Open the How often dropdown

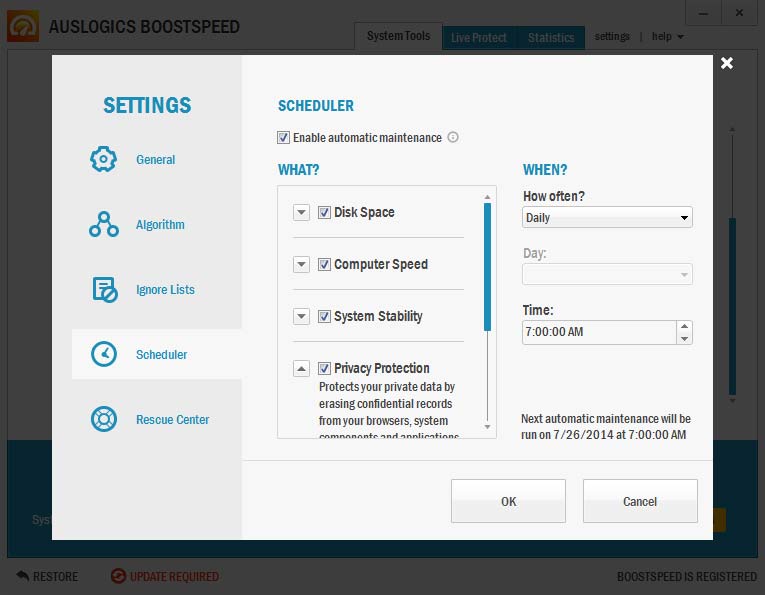coord(607,218)
